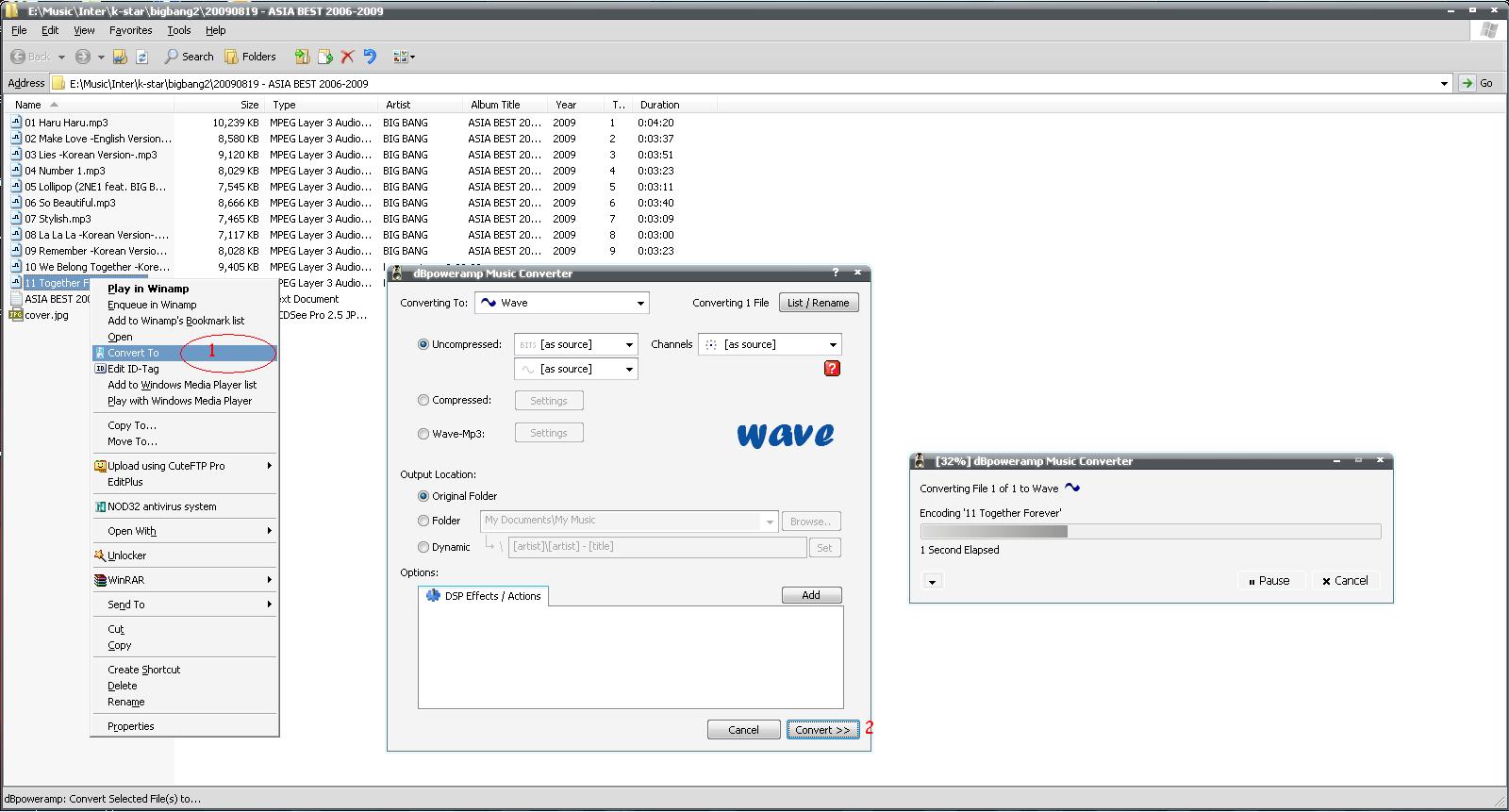
Task: Click the Convert >> button
Action: 823,729
